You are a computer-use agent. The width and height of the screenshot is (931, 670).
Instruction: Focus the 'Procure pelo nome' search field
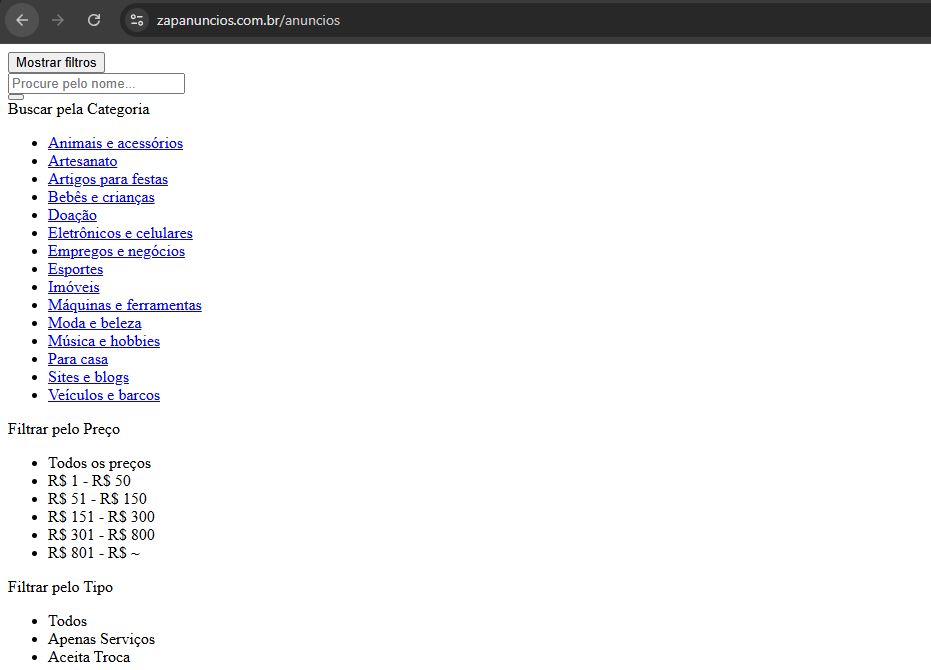[x=96, y=84]
